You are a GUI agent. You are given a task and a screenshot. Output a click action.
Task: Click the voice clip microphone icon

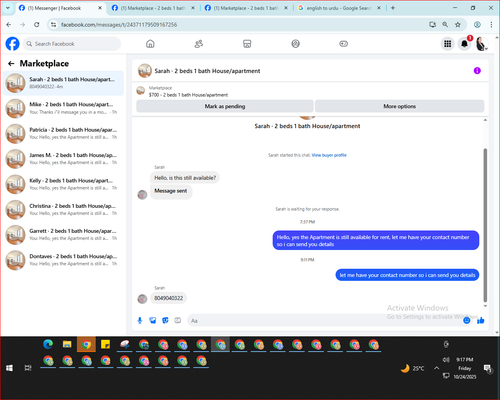(x=140, y=320)
